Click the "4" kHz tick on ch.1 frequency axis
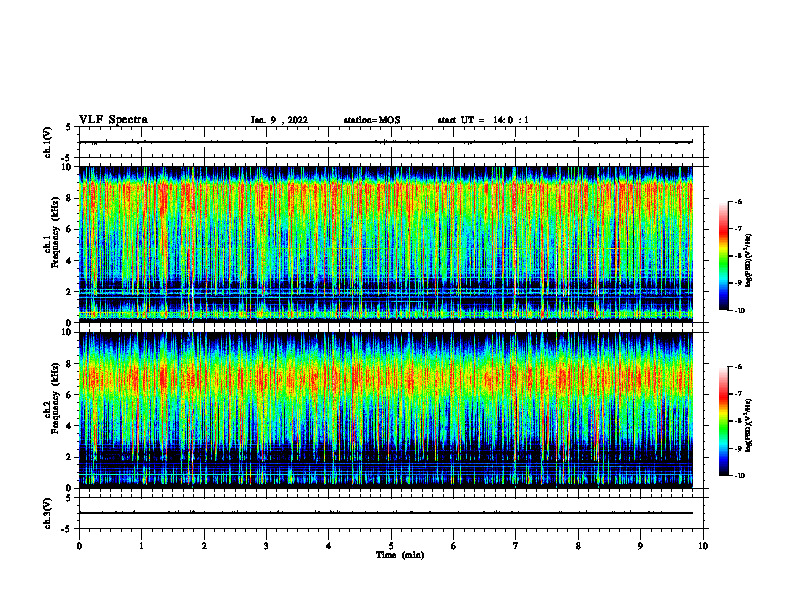 pyautogui.click(x=69, y=261)
